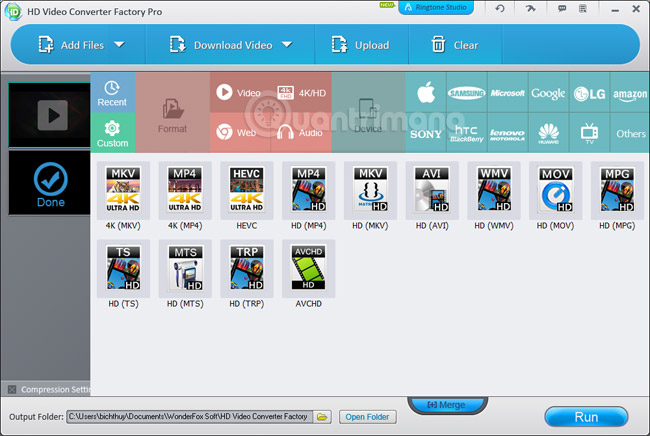Play the video thumbnail preview
650x436 pixels.
click(x=53, y=115)
